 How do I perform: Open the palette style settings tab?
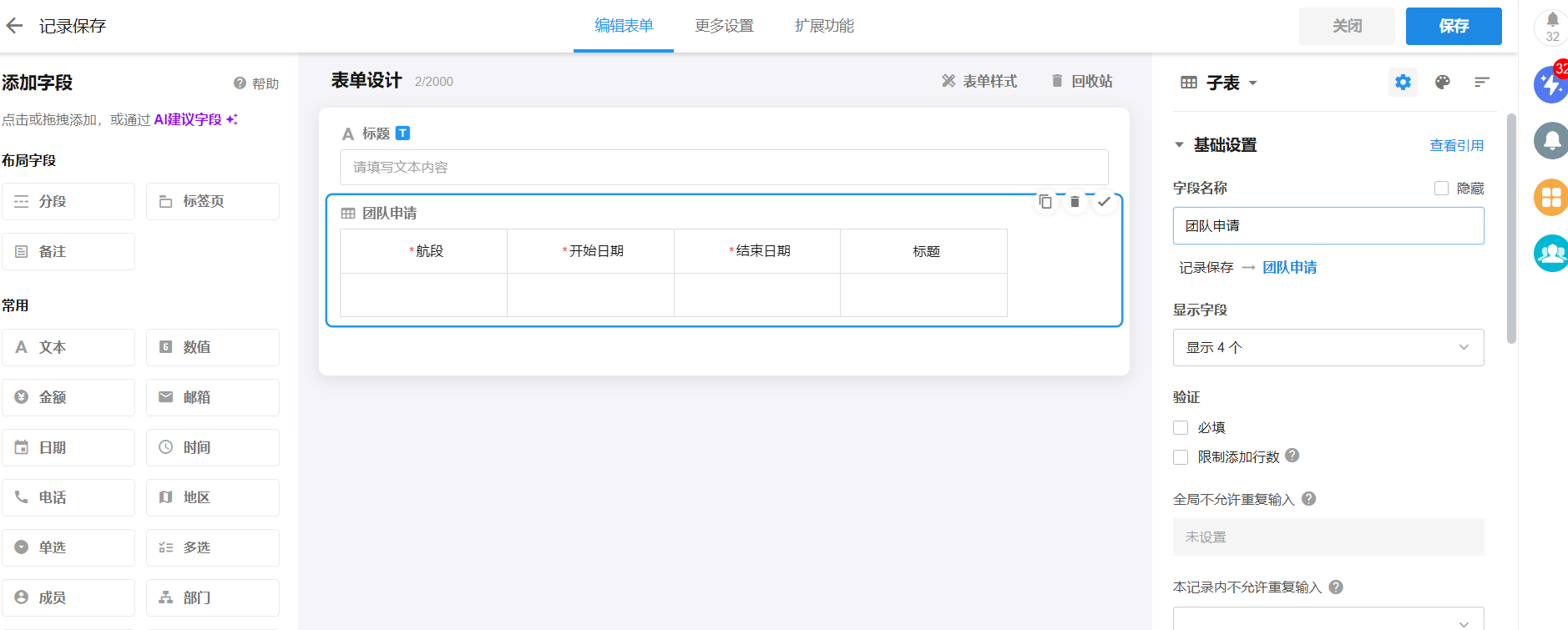(1442, 82)
